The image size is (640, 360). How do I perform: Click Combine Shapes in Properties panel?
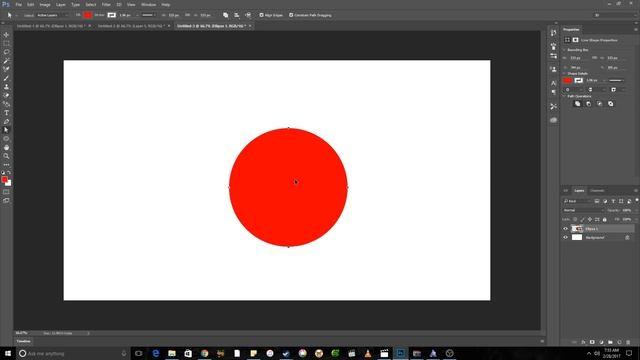click(x=577, y=104)
